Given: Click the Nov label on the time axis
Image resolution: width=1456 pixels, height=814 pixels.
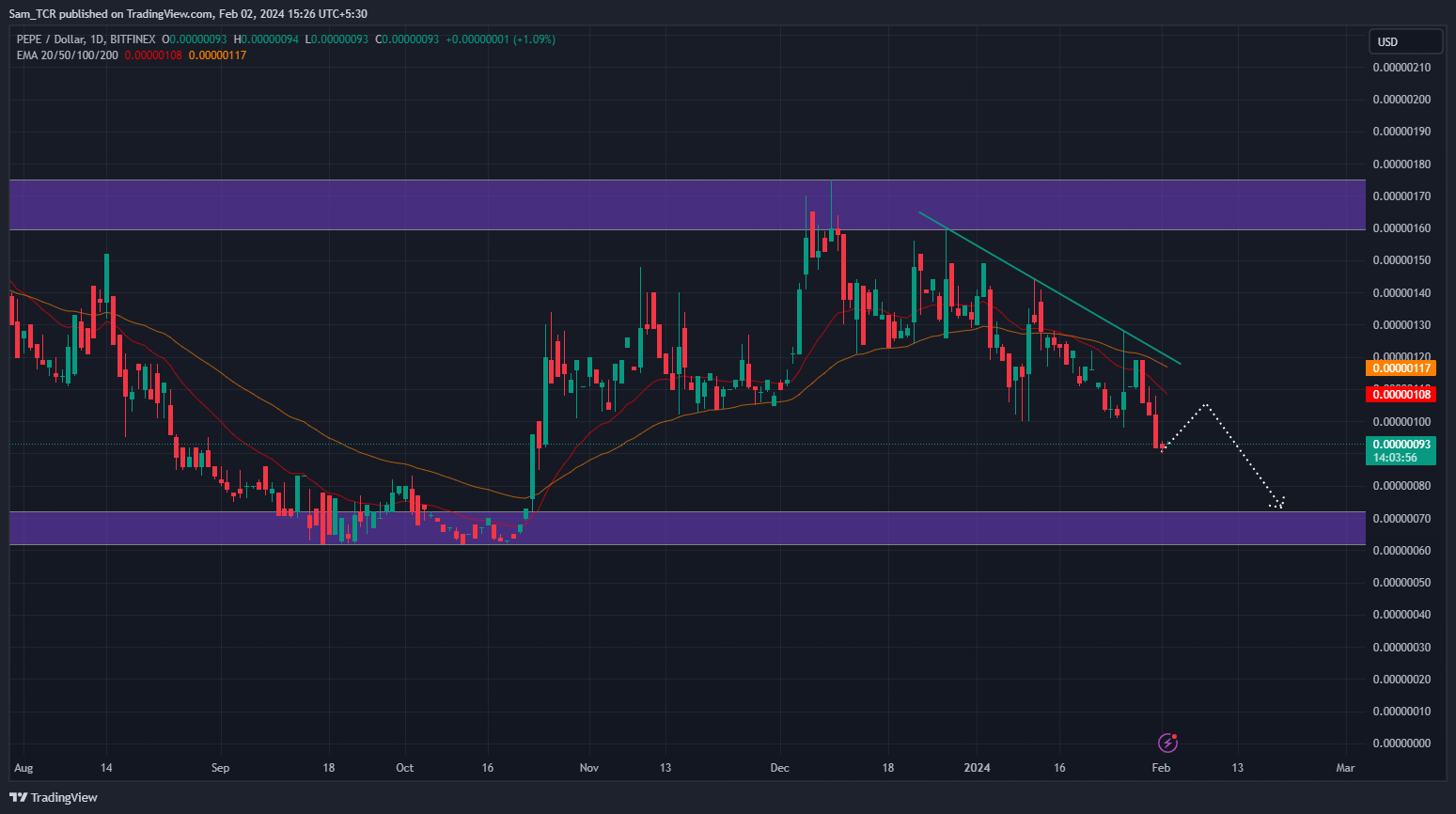Looking at the screenshot, I should click(x=589, y=768).
